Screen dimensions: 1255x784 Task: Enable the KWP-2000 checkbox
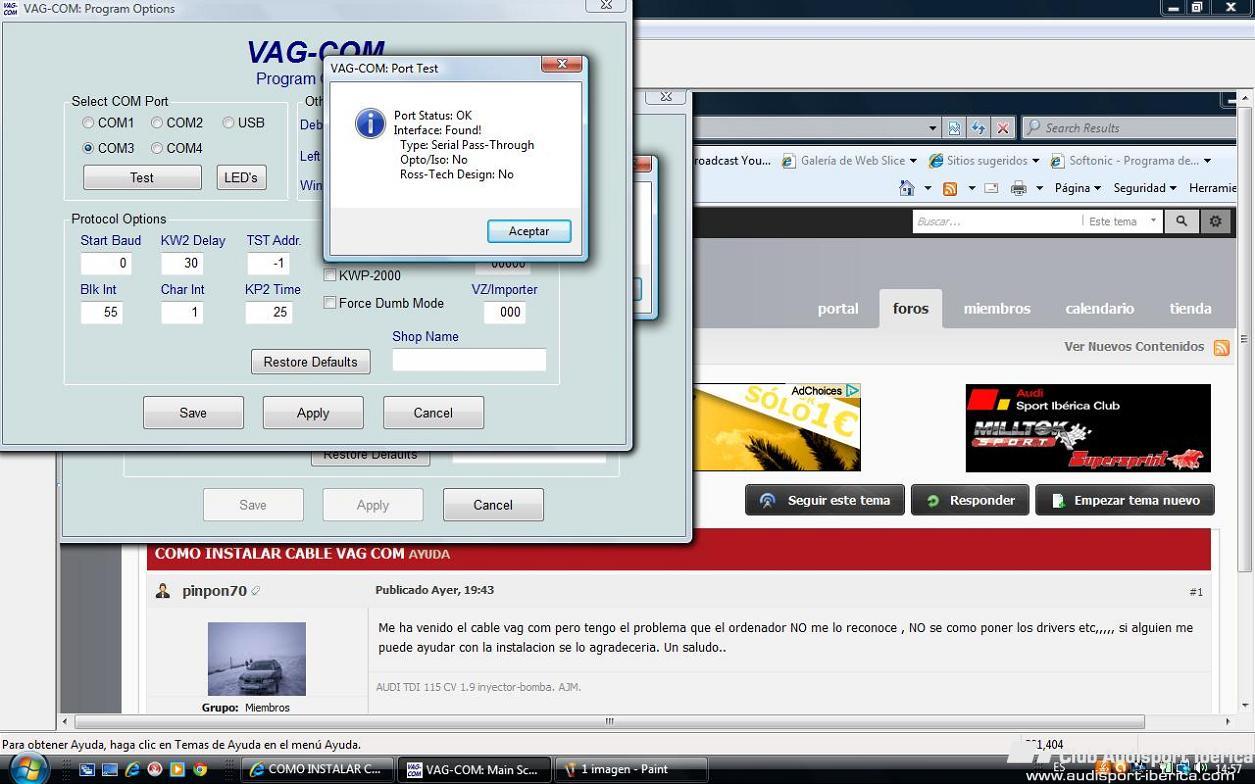(x=330, y=276)
